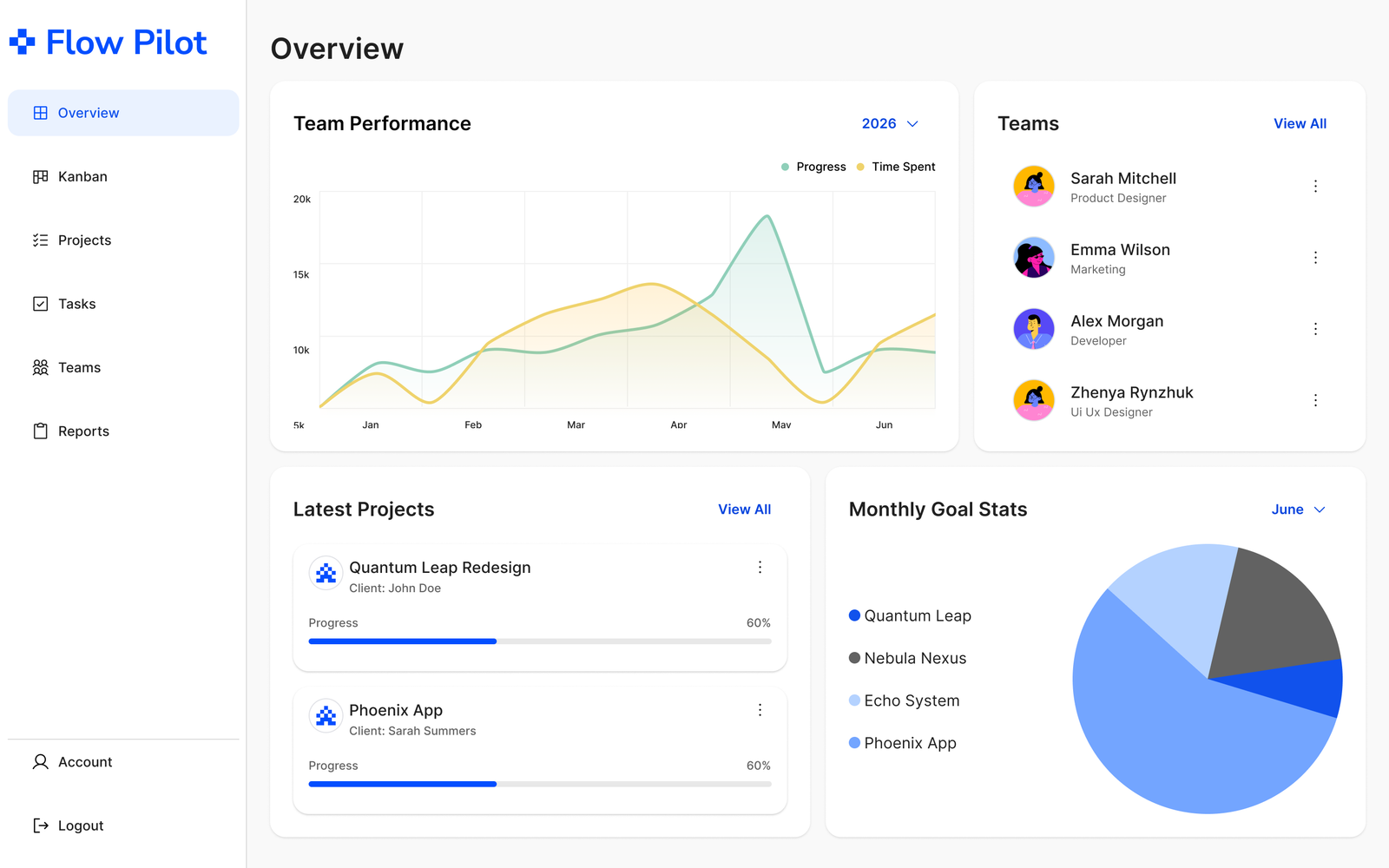Click the "Emma Wilson" name text

(x=1120, y=250)
